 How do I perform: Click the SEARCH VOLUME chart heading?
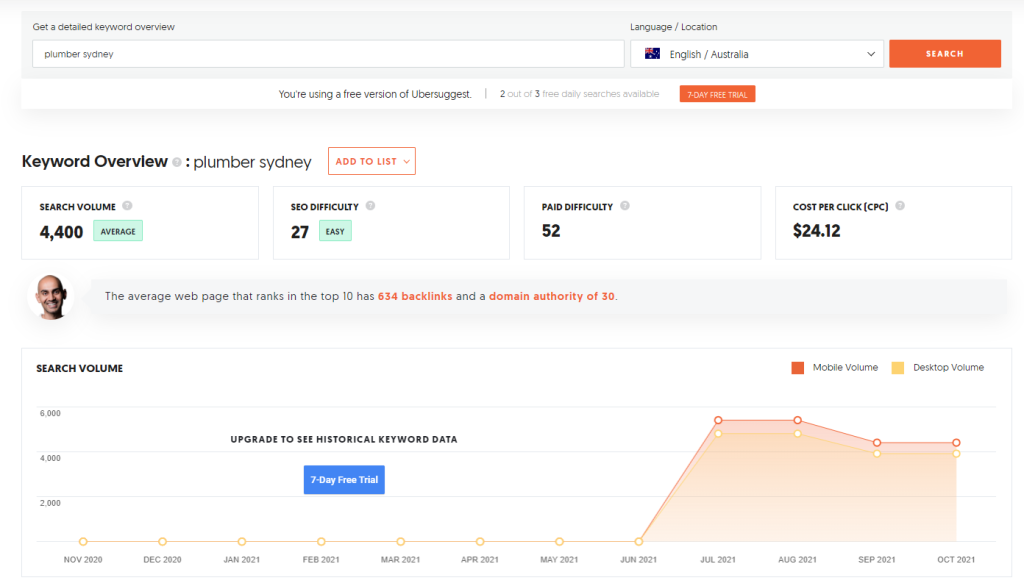point(80,368)
